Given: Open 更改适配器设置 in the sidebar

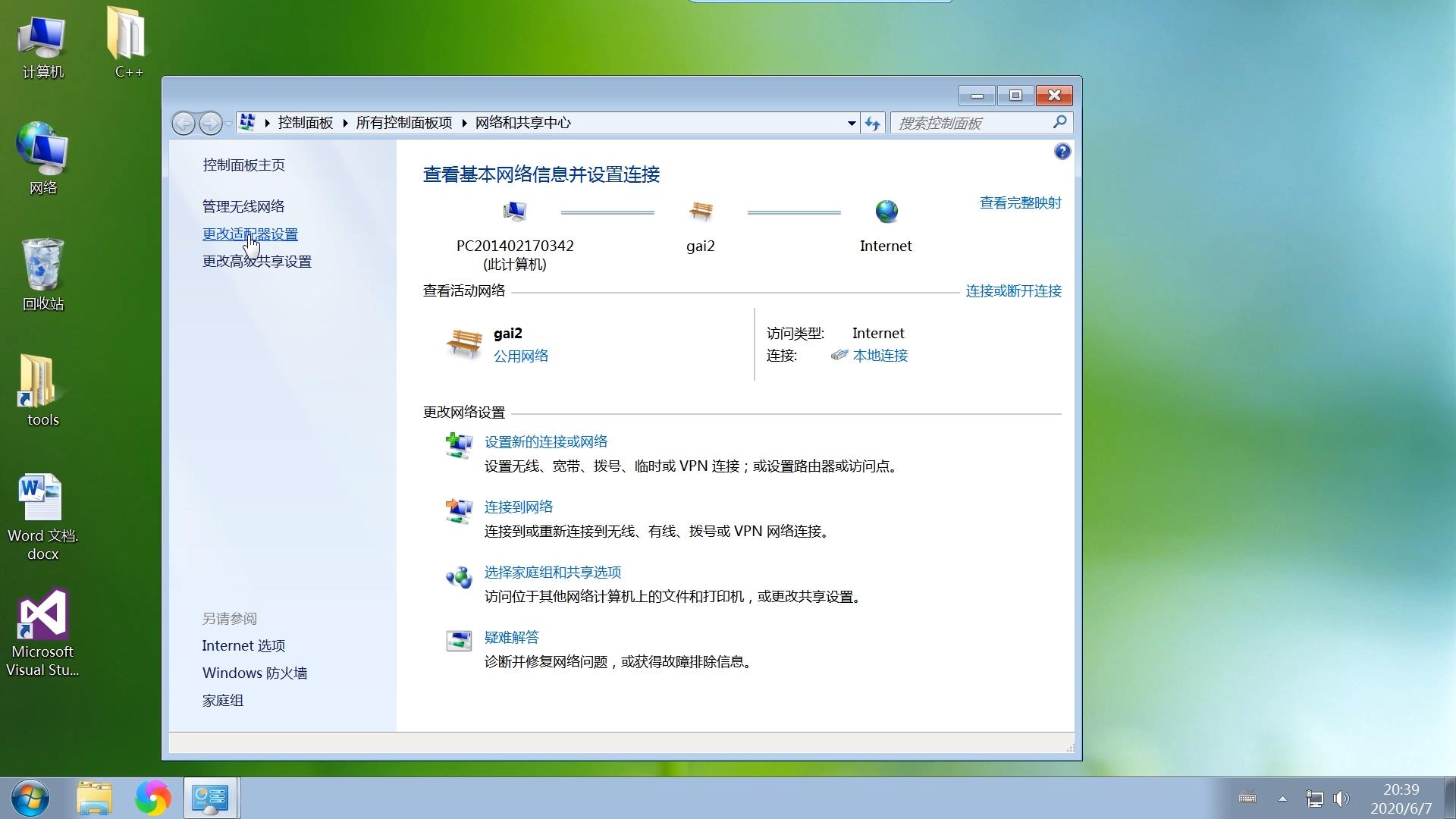Looking at the screenshot, I should click(249, 234).
